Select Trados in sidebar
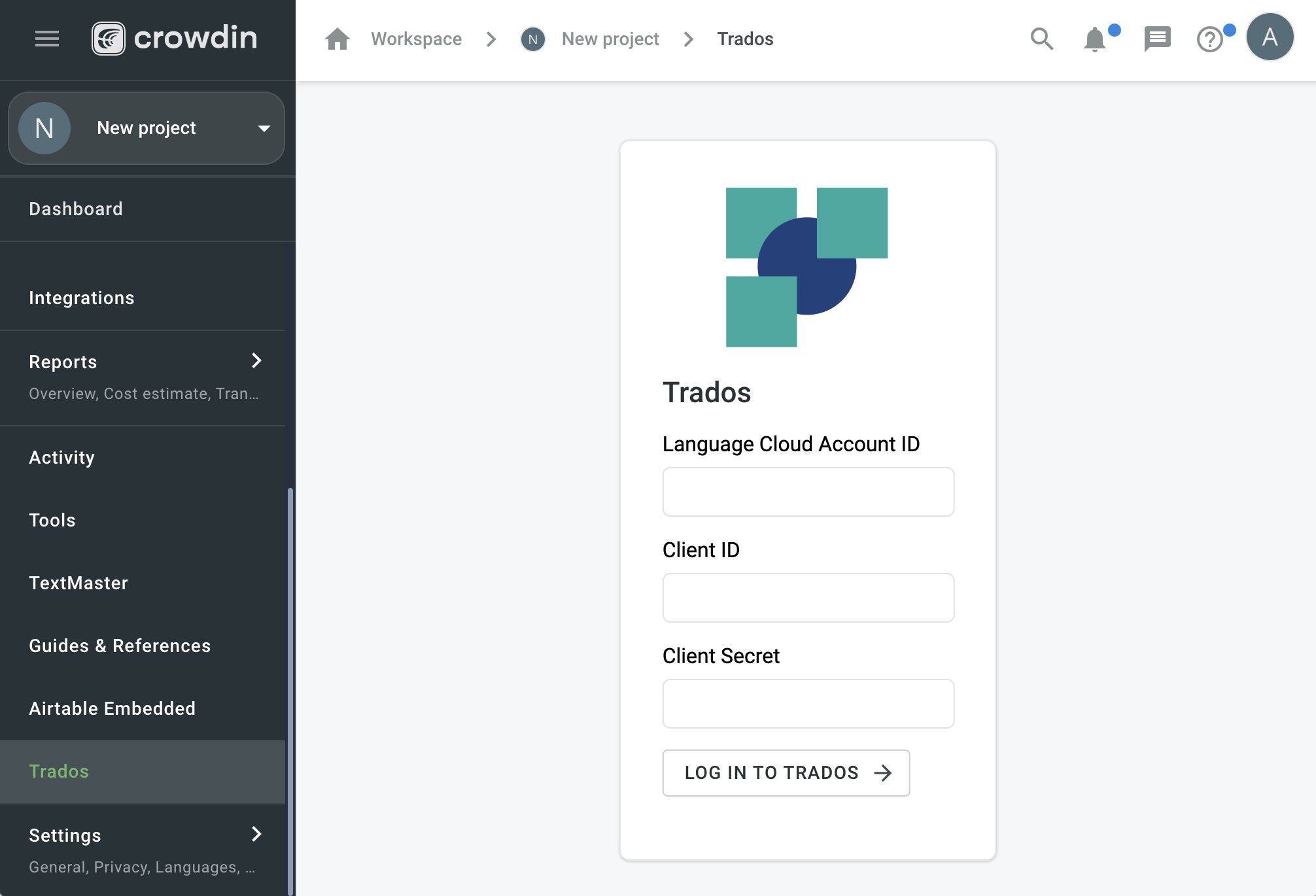This screenshot has height=896, width=1316. pyautogui.click(x=143, y=772)
